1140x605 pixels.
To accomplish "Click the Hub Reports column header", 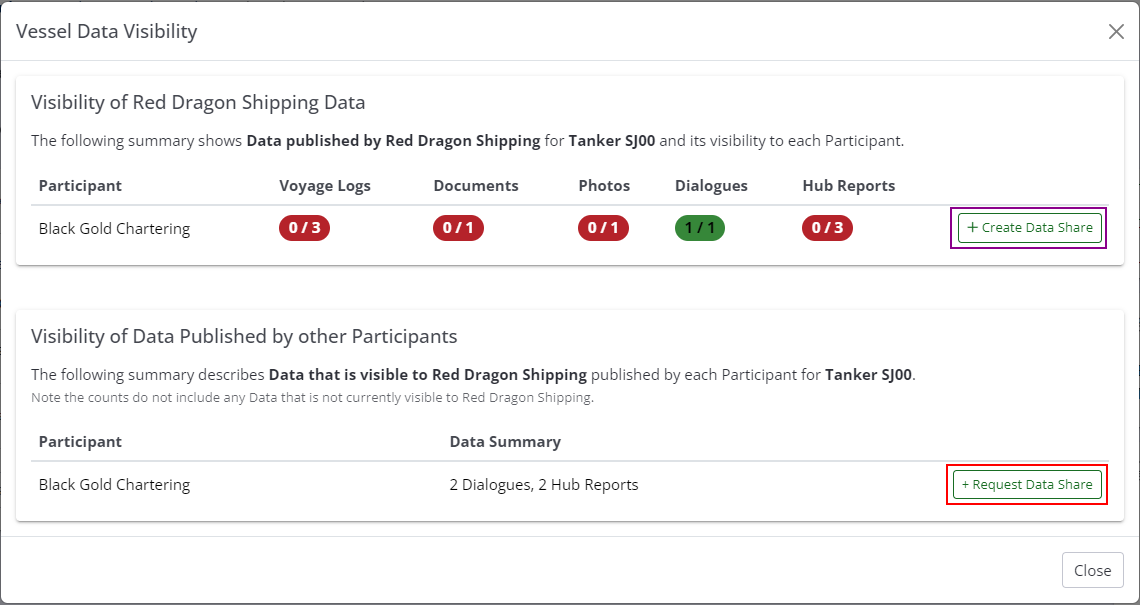I will [x=848, y=186].
